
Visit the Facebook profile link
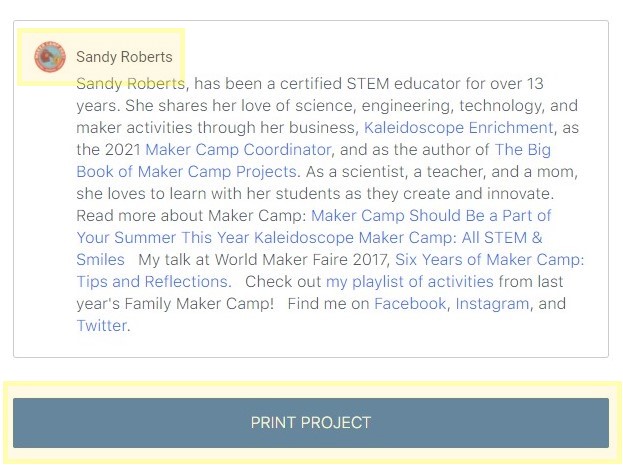coord(410,304)
